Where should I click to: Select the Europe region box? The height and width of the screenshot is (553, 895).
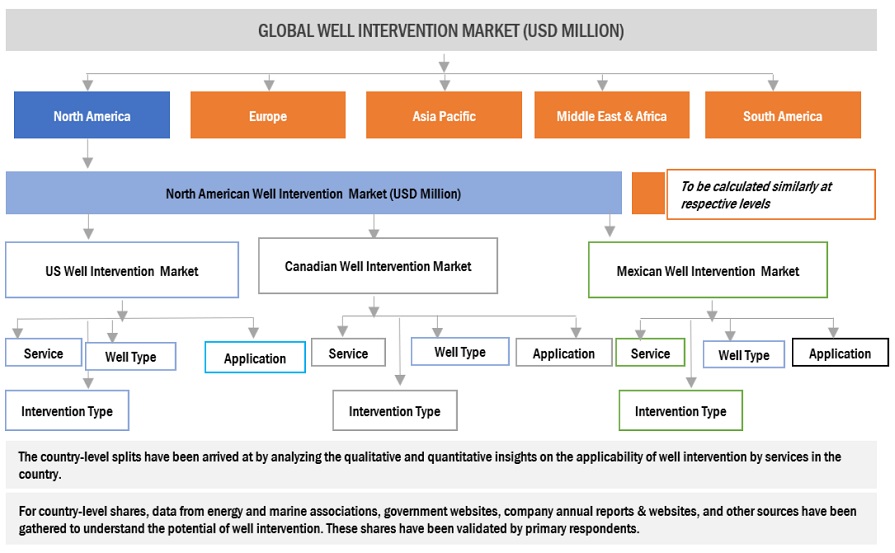(x=267, y=115)
